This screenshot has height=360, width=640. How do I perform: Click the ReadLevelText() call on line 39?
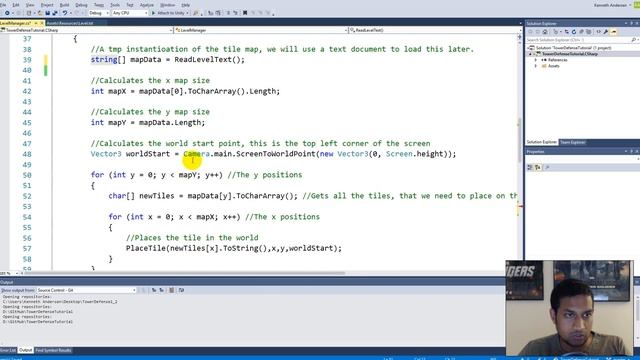(209, 60)
